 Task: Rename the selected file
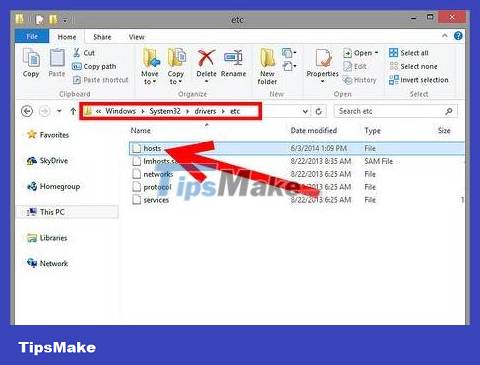coord(233,63)
